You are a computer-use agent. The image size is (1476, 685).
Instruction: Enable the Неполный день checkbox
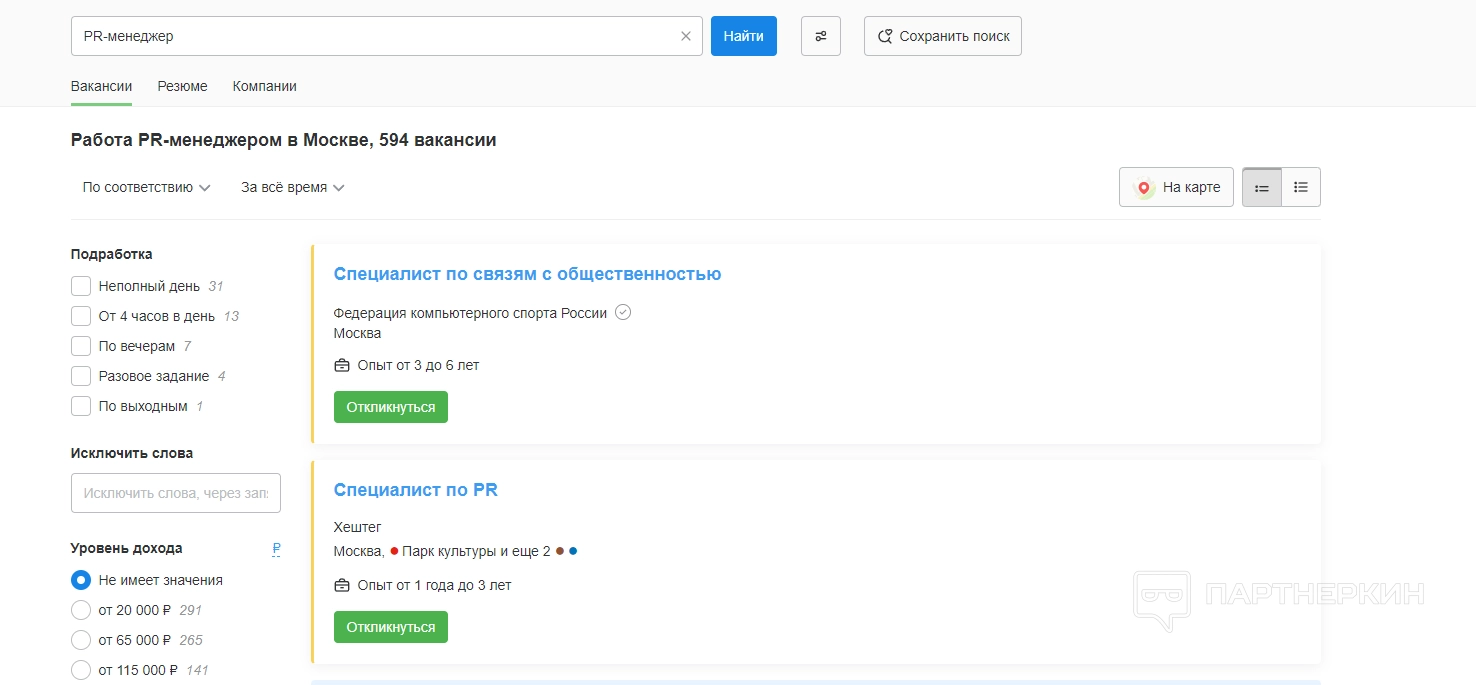pyautogui.click(x=81, y=287)
